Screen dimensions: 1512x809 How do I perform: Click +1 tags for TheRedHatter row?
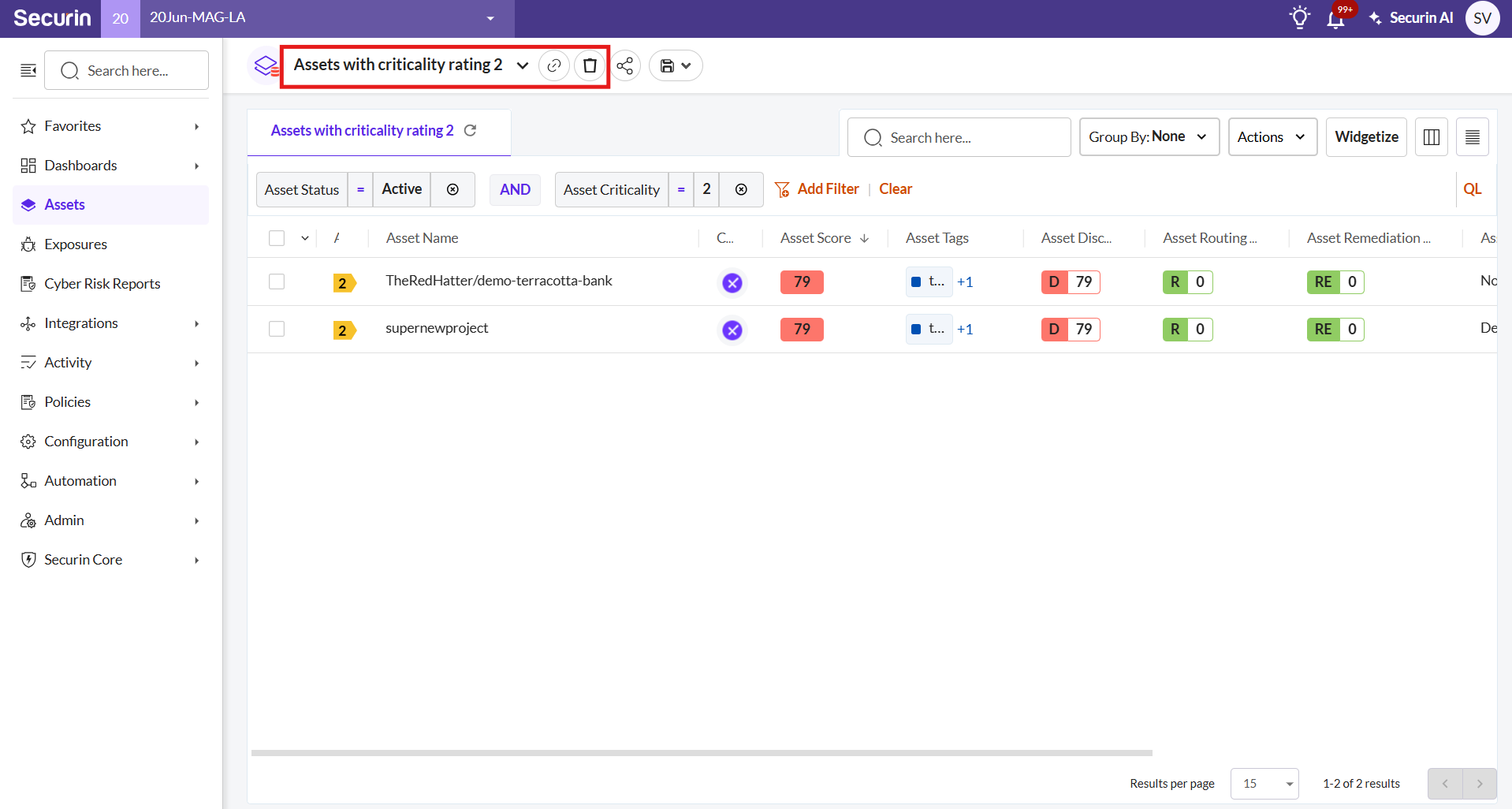(965, 282)
